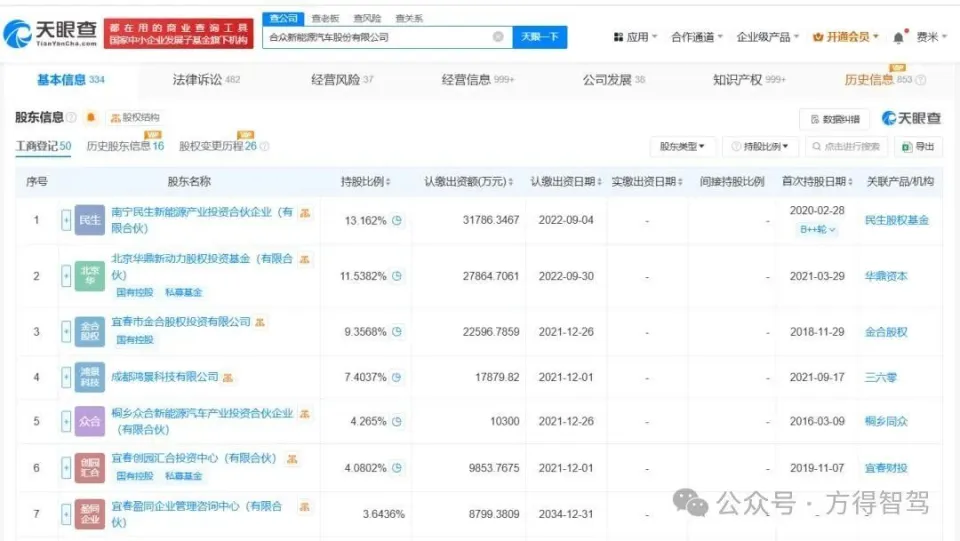Click the pie chart icon beside 4.265%
Image resolution: width=960 pixels, height=541 pixels.
coord(397,421)
